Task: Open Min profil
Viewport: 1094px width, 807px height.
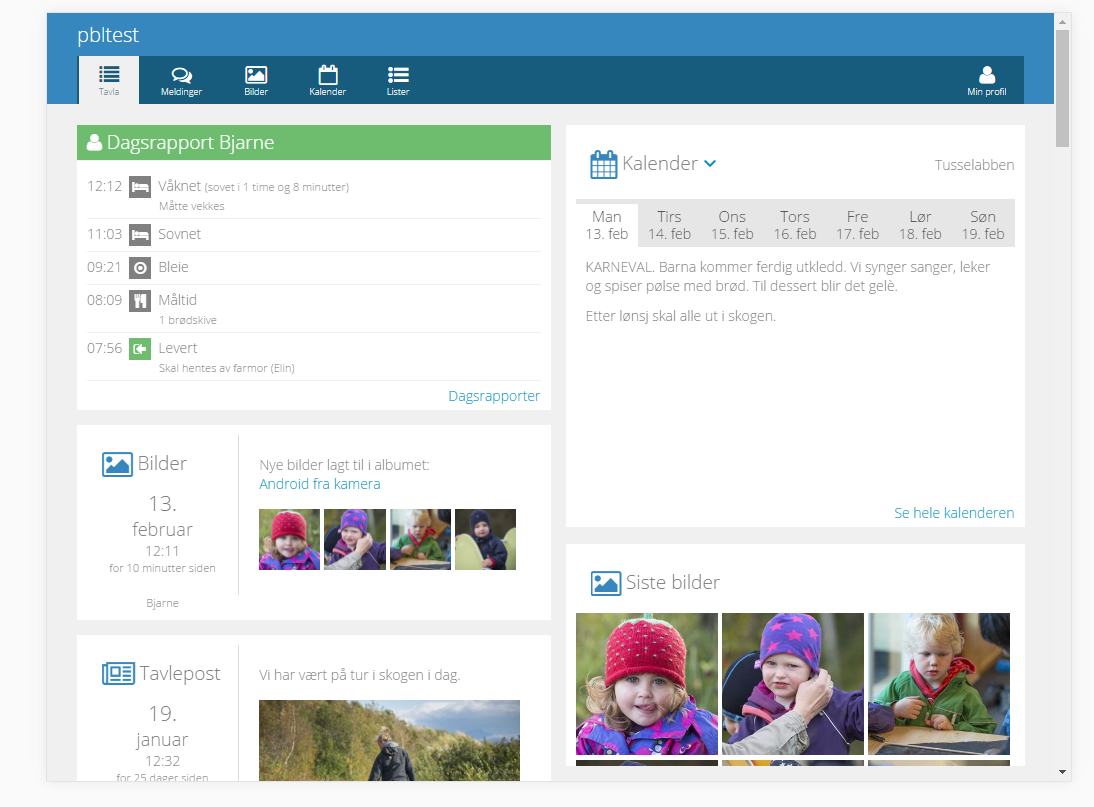Action: tap(987, 80)
